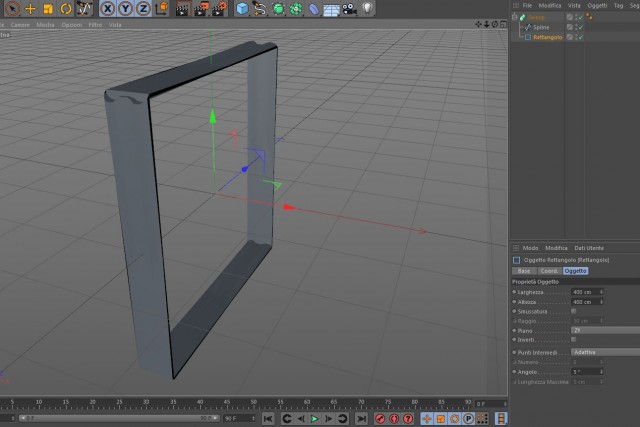The image size is (640, 427).
Task: Toggle Y axis lock
Action: (125, 9)
